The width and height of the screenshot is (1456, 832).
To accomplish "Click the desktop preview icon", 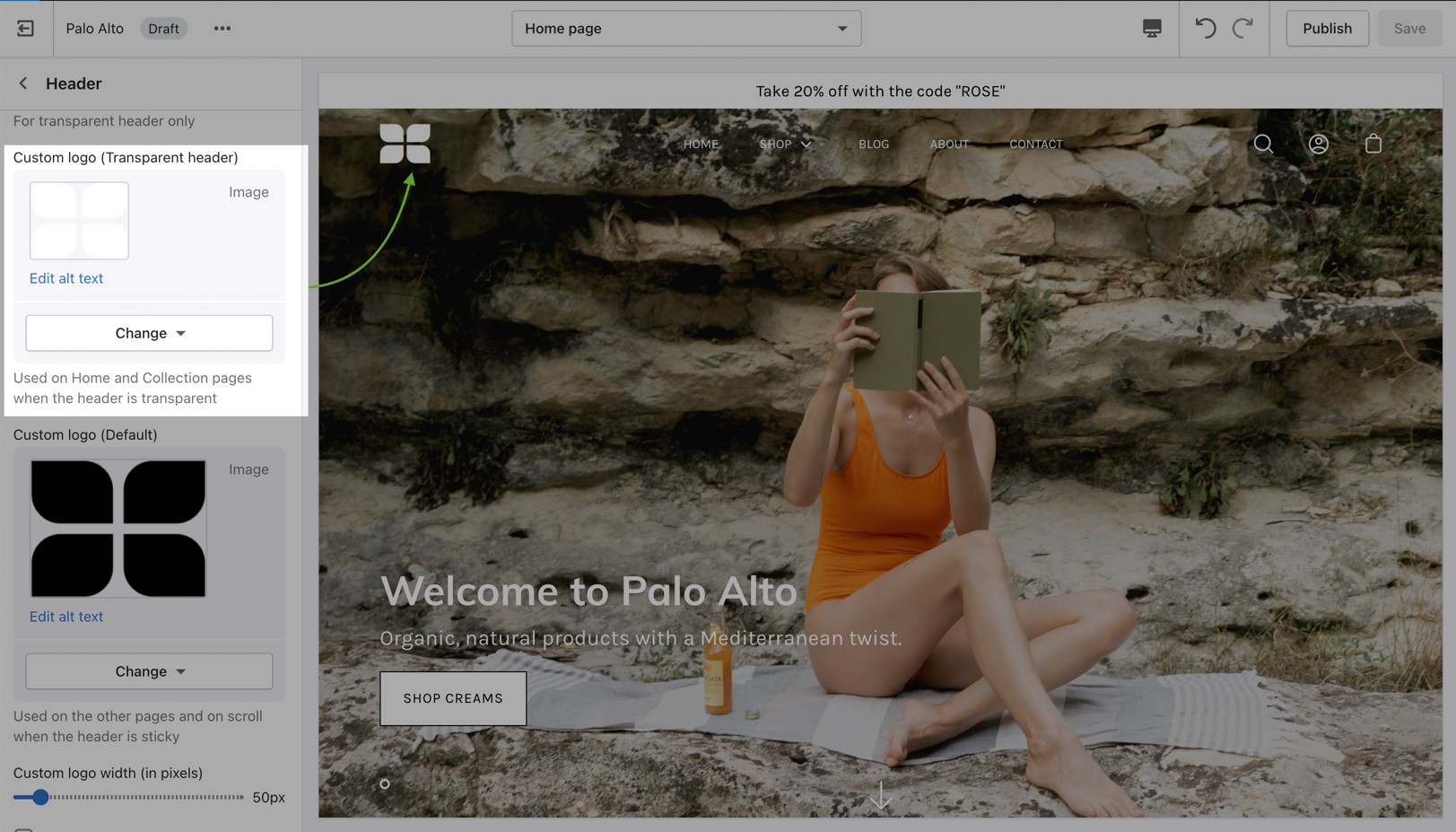I will click(1152, 29).
